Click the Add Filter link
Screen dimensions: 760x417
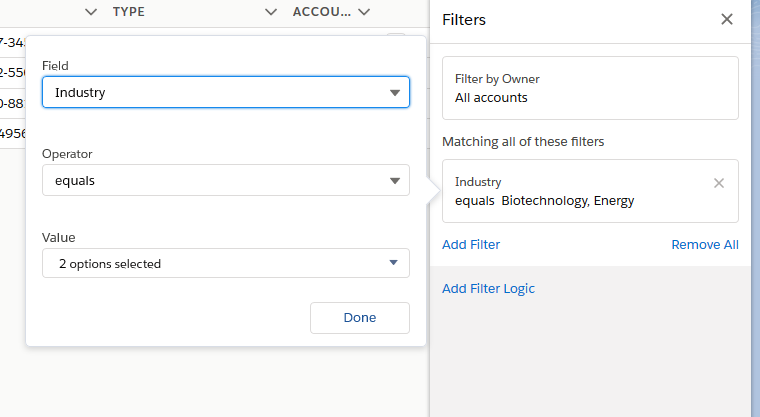pyautogui.click(x=471, y=245)
